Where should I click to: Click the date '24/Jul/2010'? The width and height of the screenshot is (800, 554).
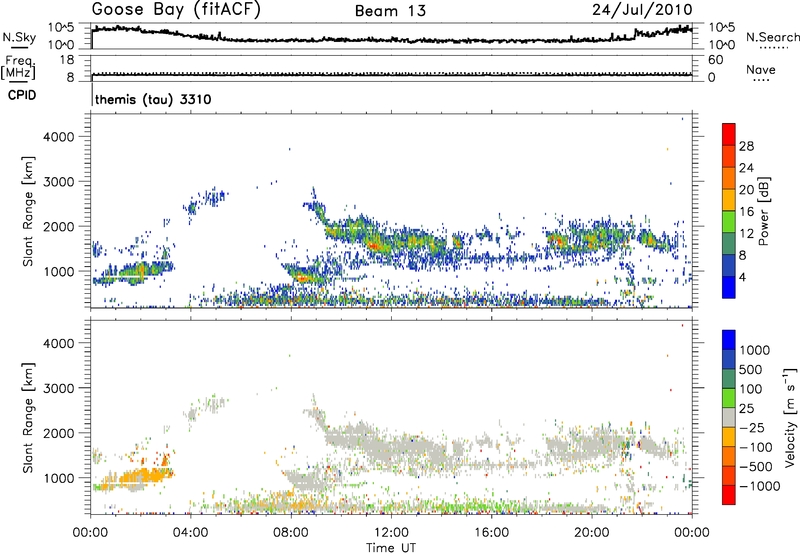[x=642, y=10]
